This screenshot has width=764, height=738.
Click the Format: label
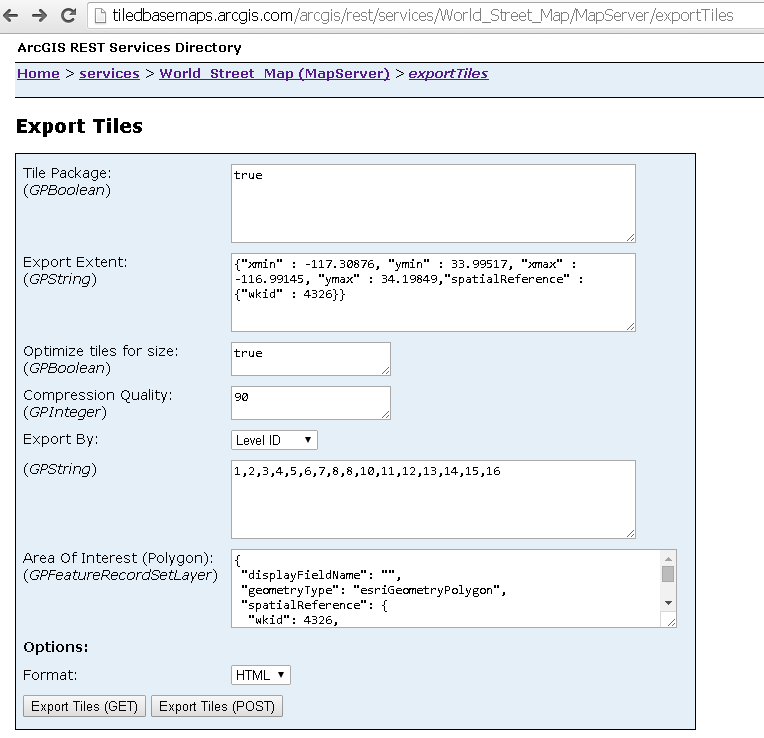coord(50,675)
